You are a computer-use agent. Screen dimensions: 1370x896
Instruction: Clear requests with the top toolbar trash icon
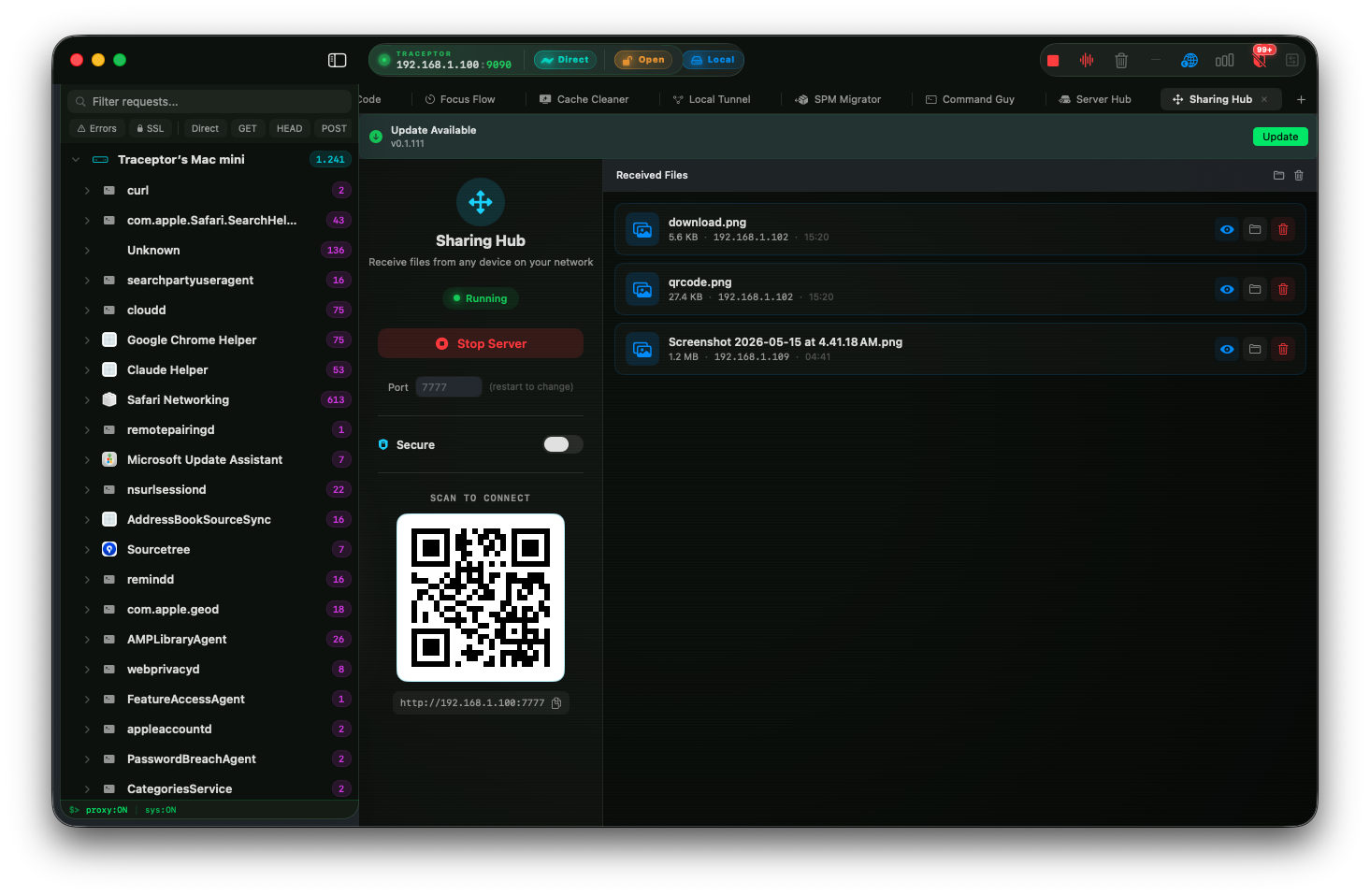click(1121, 61)
